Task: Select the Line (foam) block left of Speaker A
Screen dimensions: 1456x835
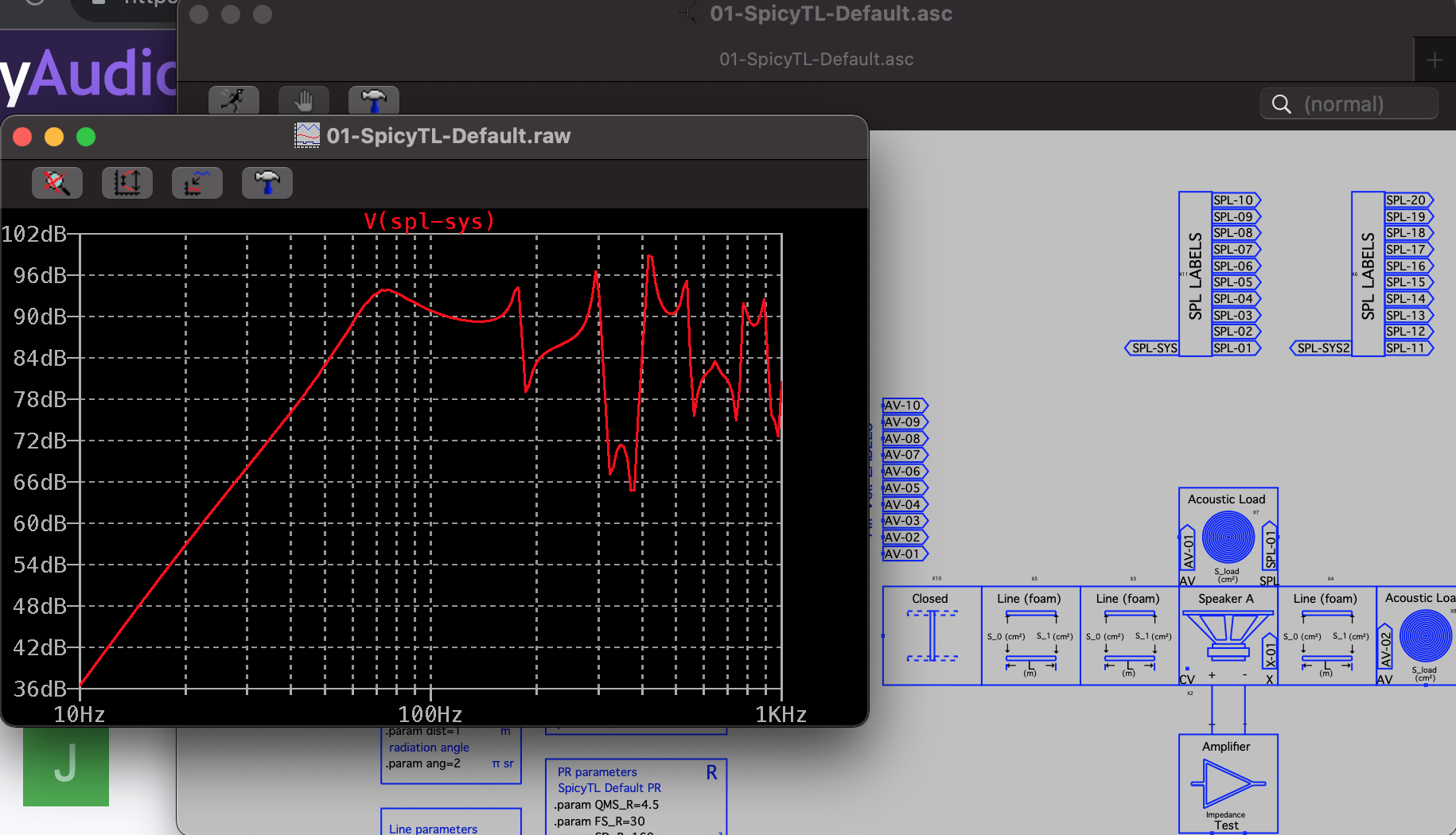Action: pyautogui.click(x=1129, y=635)
